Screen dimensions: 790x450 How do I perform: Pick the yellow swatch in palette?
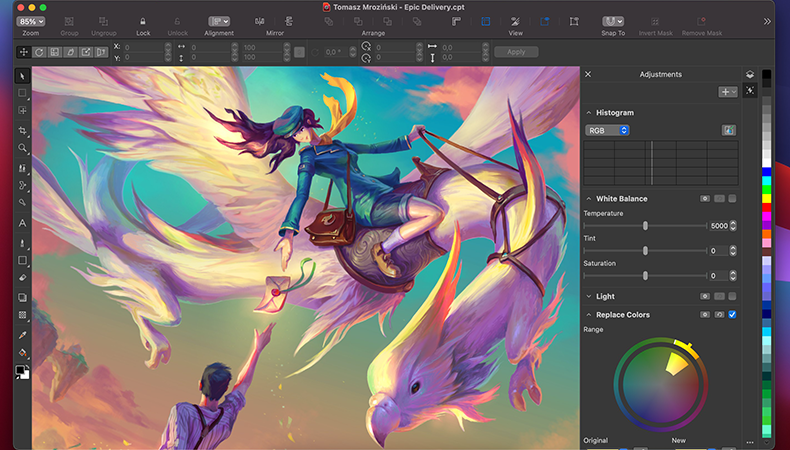[766, 199]
